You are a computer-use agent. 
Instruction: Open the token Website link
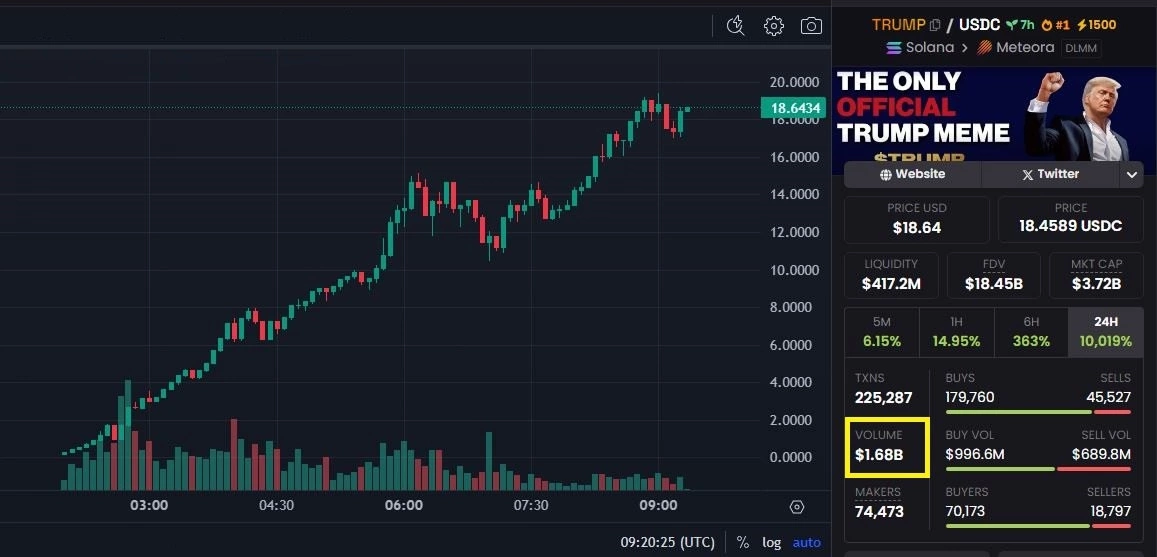coord(912,174)
